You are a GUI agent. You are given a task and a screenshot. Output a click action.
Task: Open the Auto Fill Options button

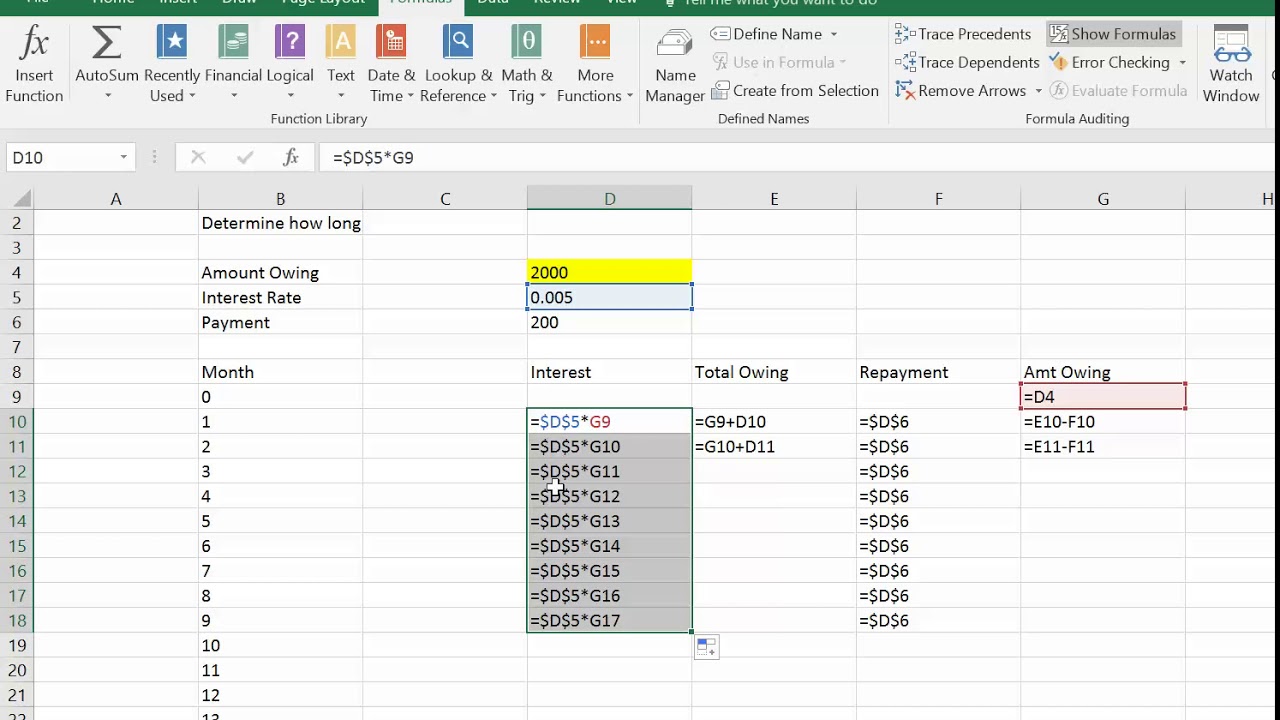coord(706,647)
